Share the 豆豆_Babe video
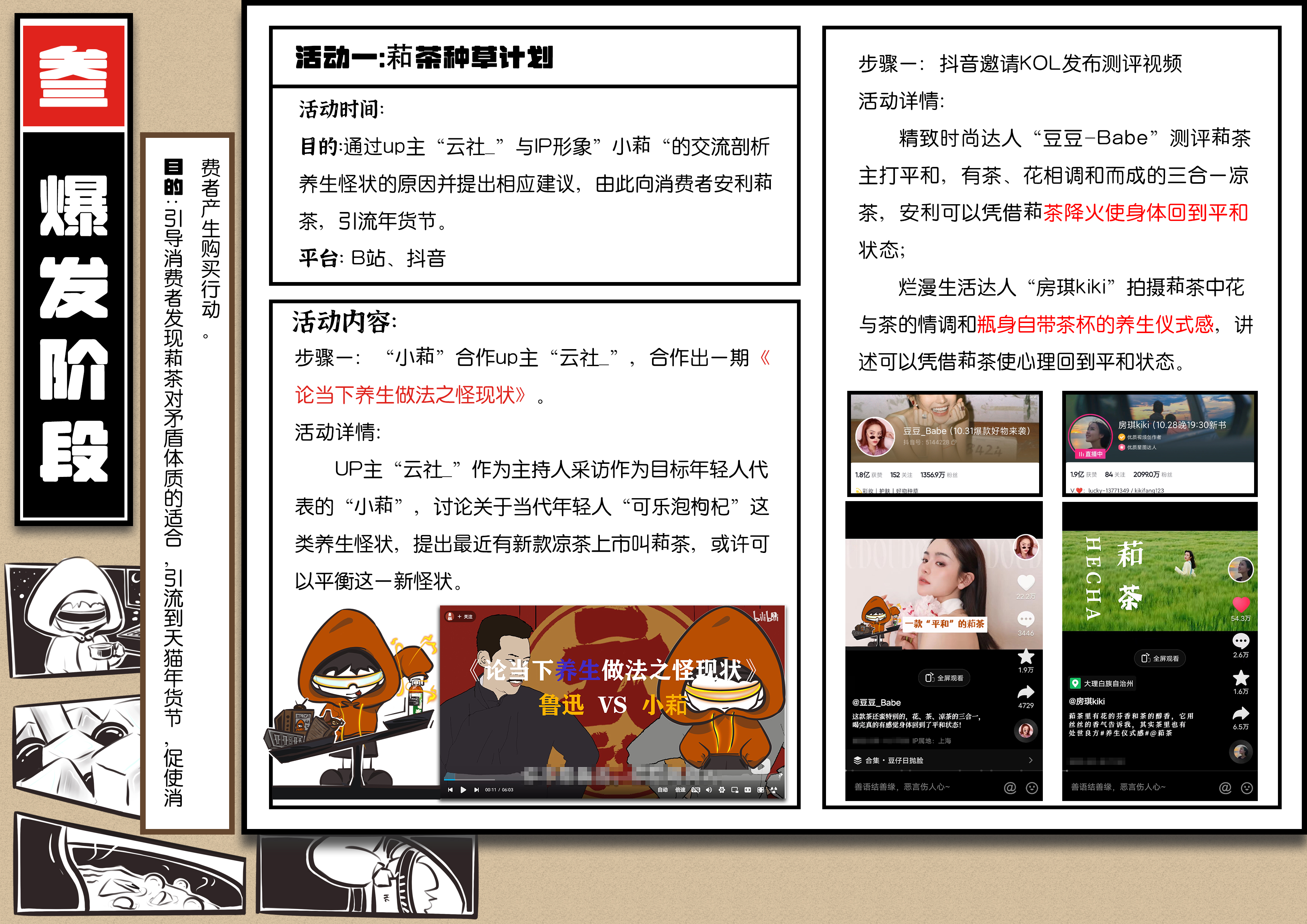The height and width of the screenshot is (924, 1307). pyautogui.click(x=1026, y=692)
